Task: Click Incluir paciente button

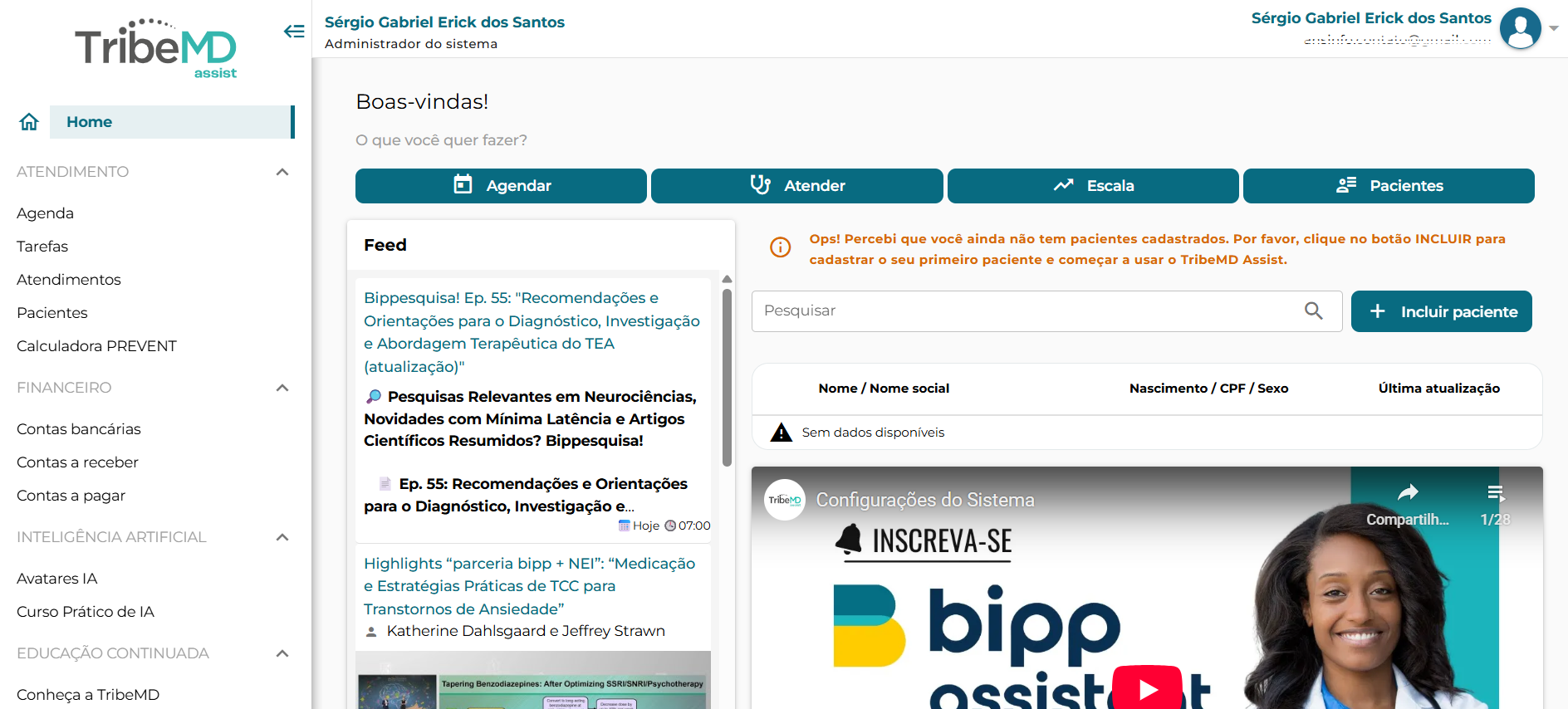Action: point(1442,311)
